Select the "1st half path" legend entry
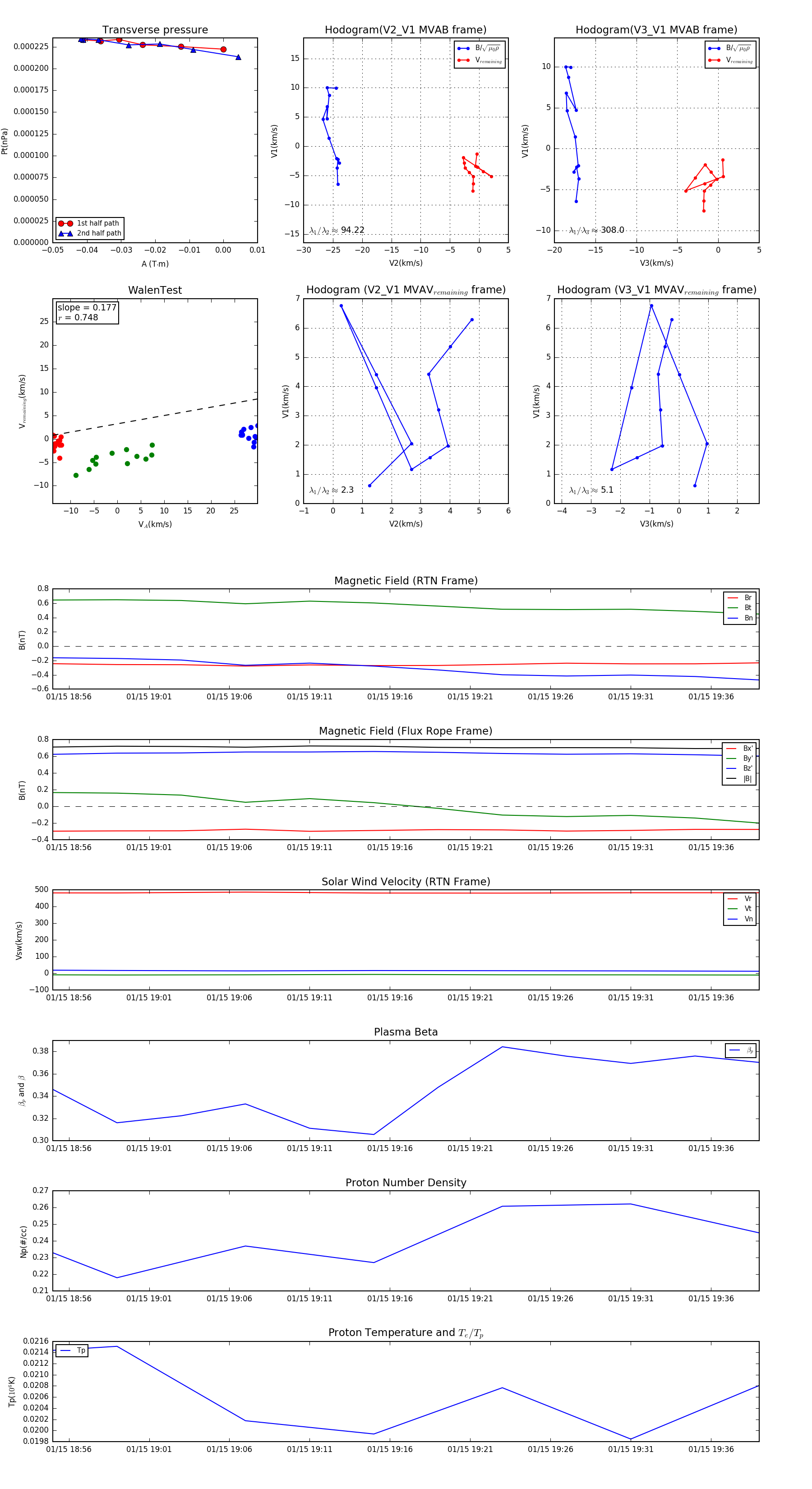Screen dimensions: 812x1489 89,223
